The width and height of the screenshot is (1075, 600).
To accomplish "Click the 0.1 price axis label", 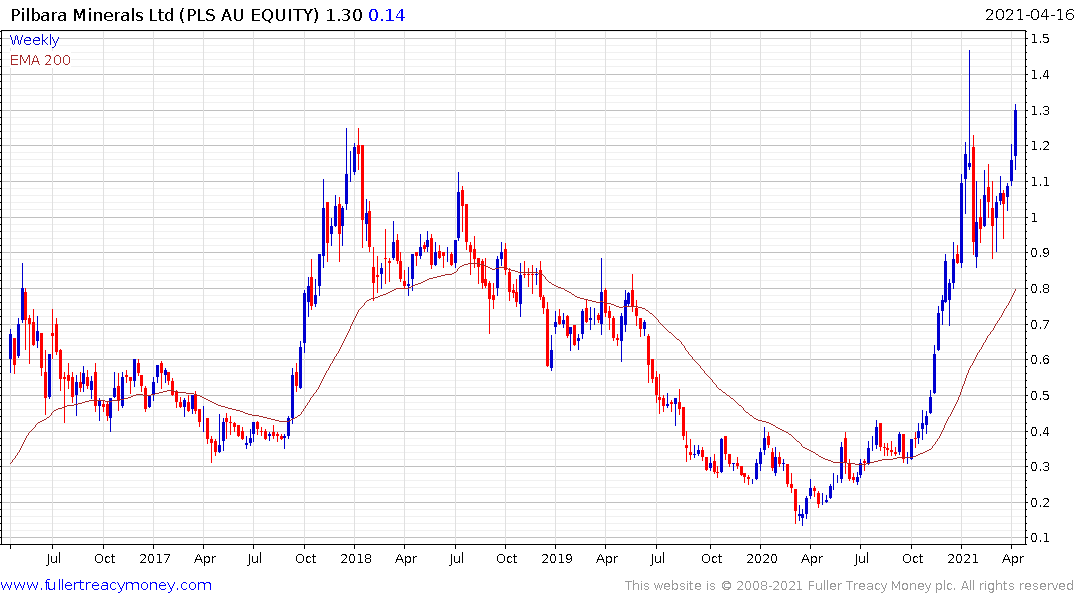I will pos(1040,537).
